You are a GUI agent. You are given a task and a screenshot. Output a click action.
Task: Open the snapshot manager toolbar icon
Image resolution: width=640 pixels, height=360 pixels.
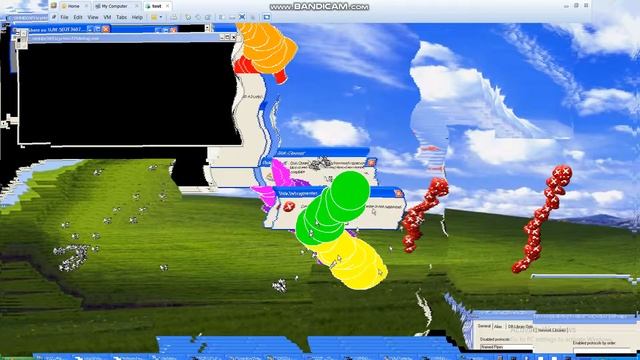tap(208, 17)
